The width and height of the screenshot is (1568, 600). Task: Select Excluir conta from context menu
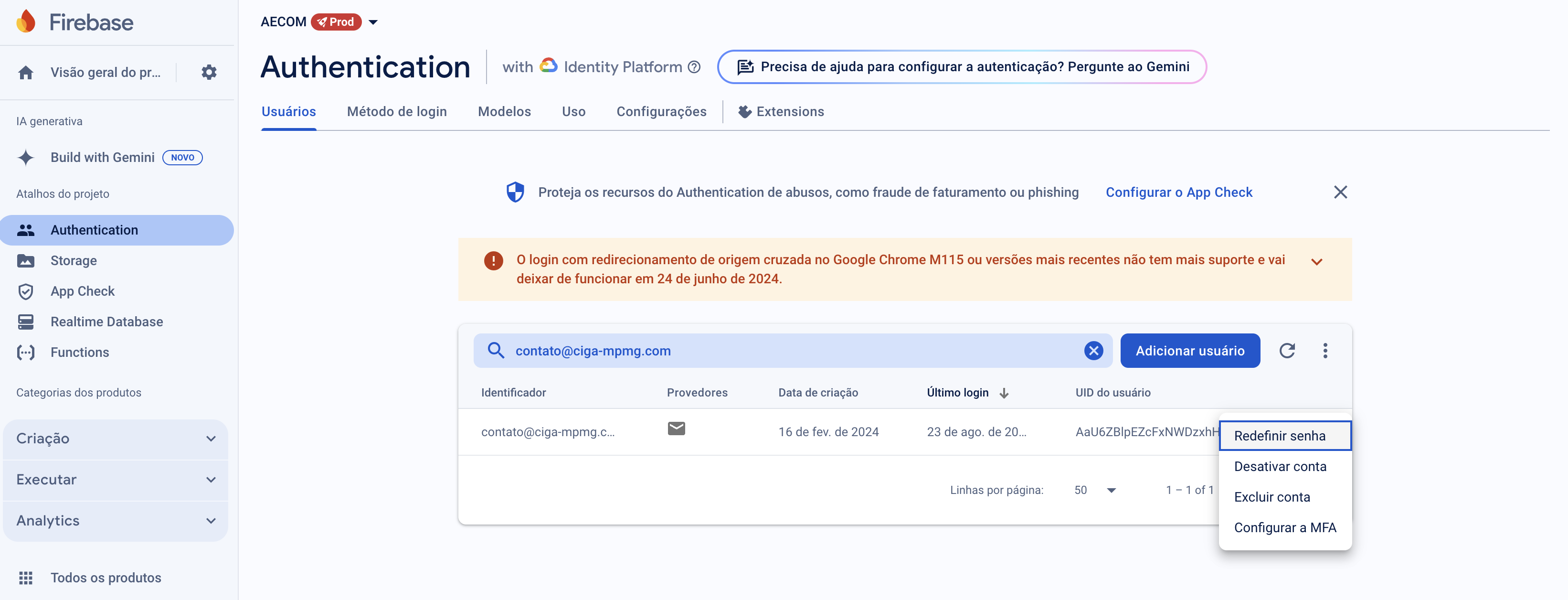pos(1271,497)
